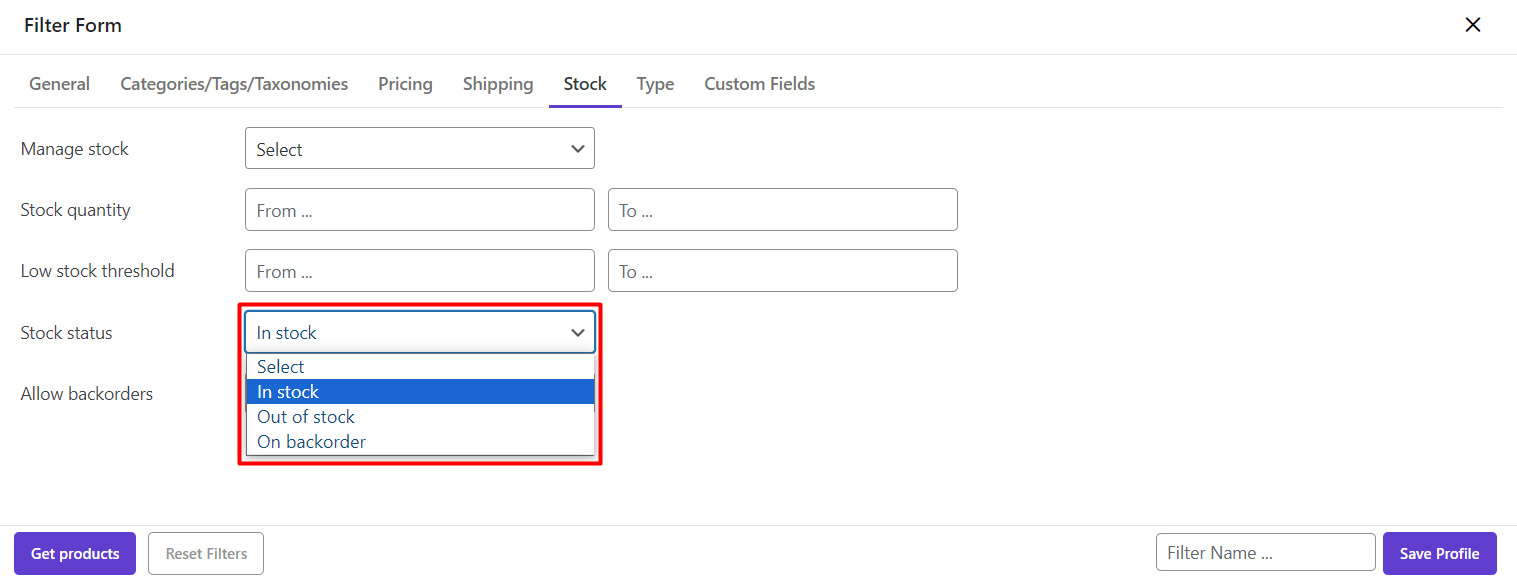Expand the Manage stock dropdown
Image resolution: width=1517 pixels, height=580 pixels.
coord(419,149)
